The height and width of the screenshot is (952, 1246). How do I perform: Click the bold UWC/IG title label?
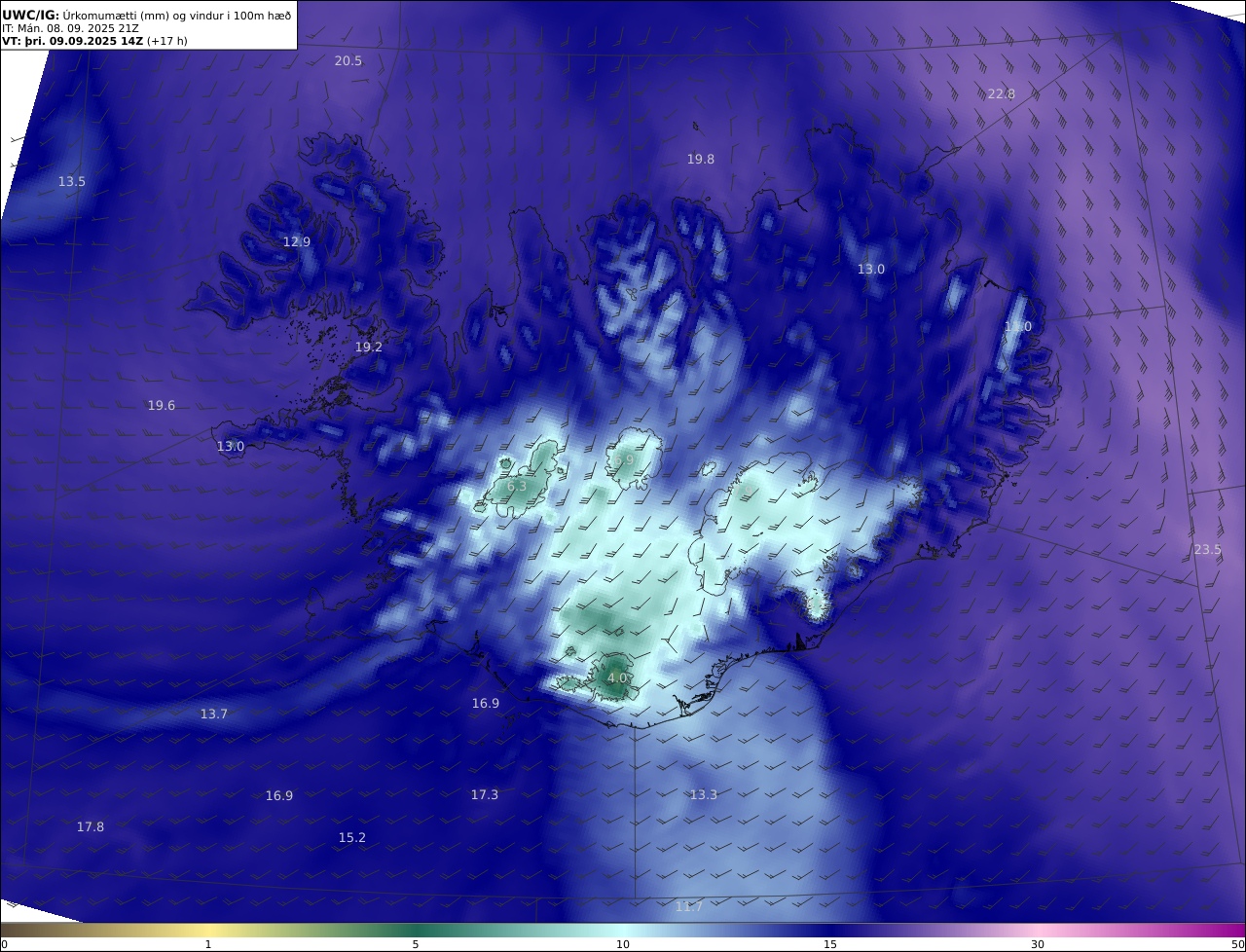pos(30,16)
